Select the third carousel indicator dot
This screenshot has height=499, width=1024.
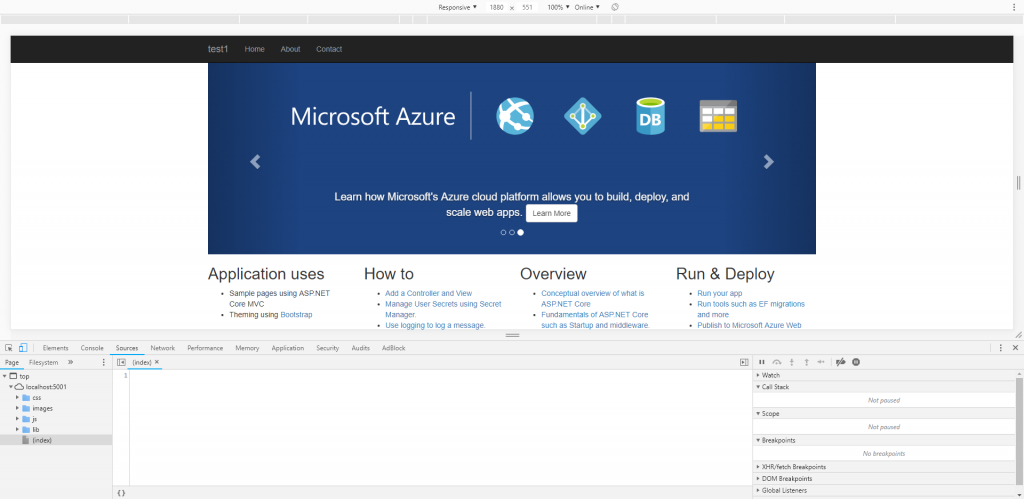520,232
